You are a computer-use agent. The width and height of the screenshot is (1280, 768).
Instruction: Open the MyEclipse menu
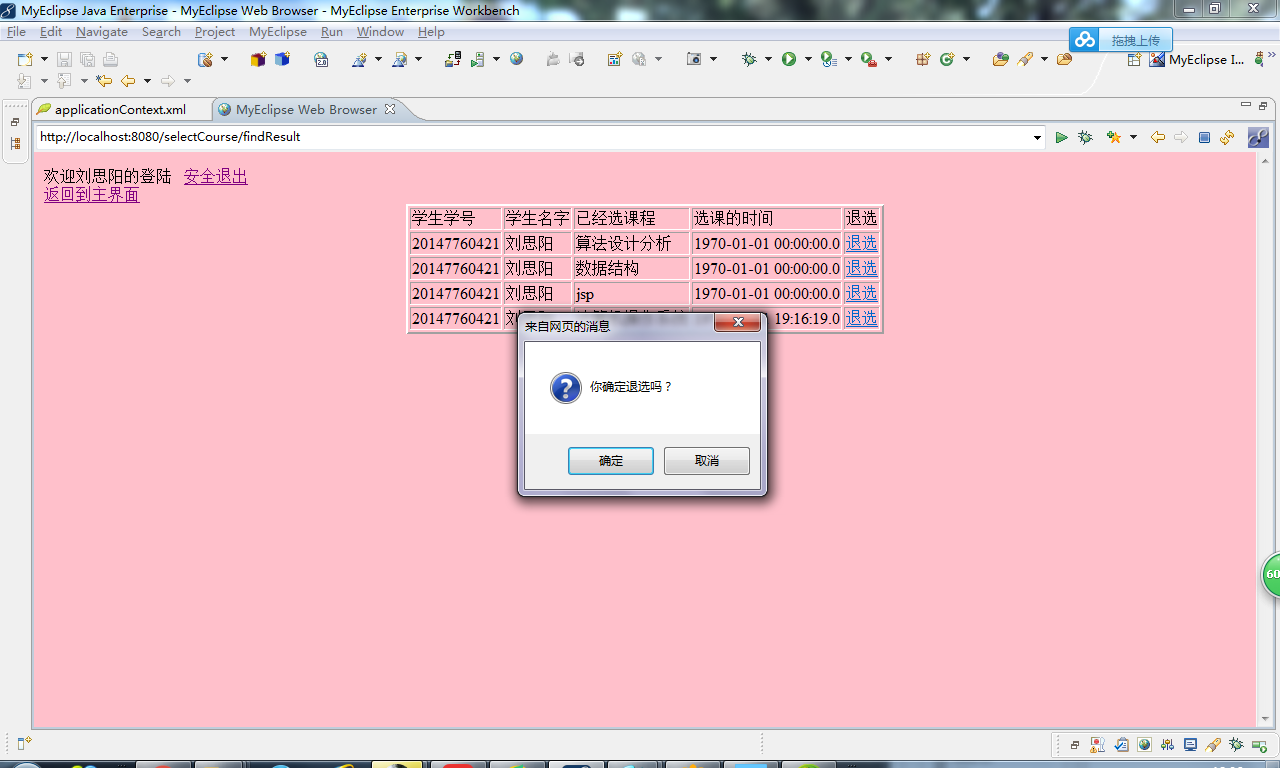point(278,31)
